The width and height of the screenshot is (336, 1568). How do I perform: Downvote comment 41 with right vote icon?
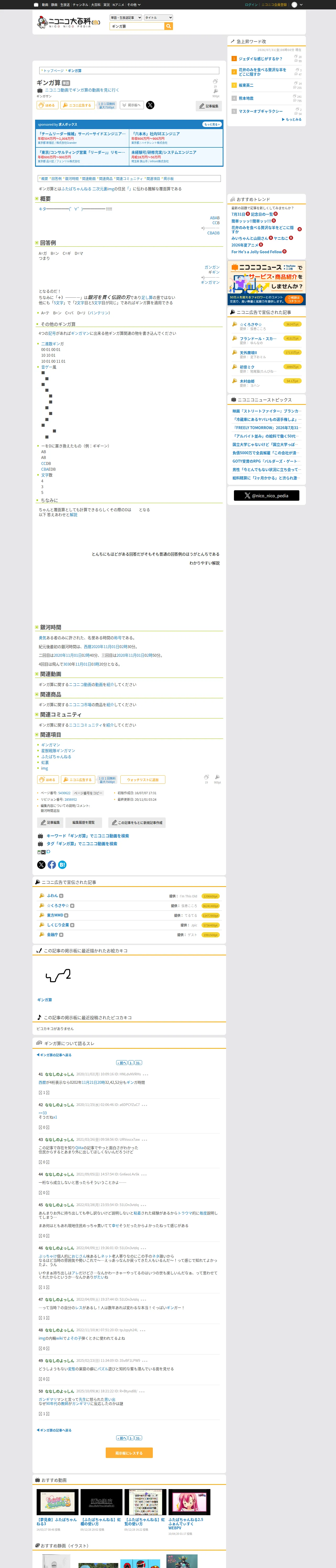[x=48, y=1093]
